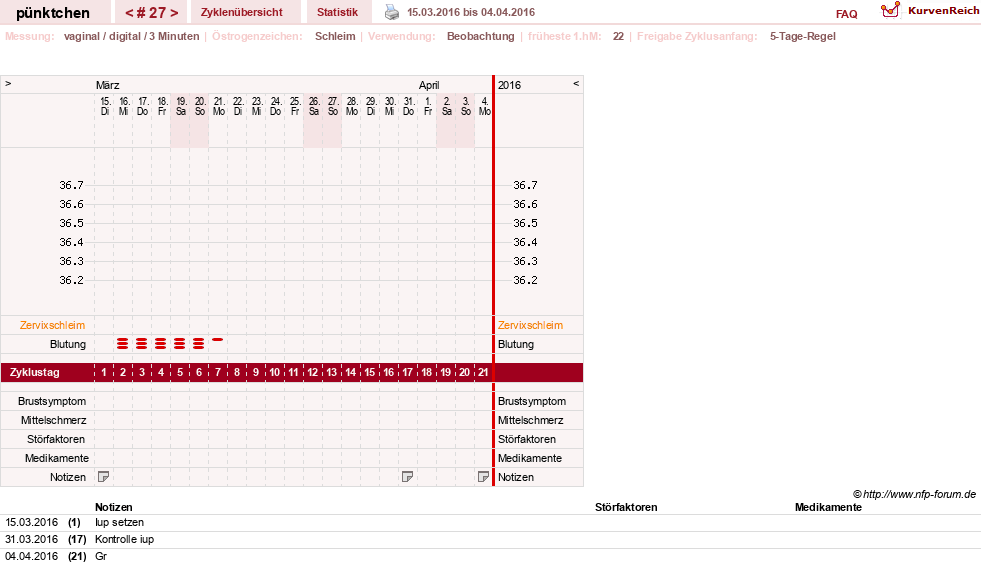Click the left Blutung row label

point(68,344)
